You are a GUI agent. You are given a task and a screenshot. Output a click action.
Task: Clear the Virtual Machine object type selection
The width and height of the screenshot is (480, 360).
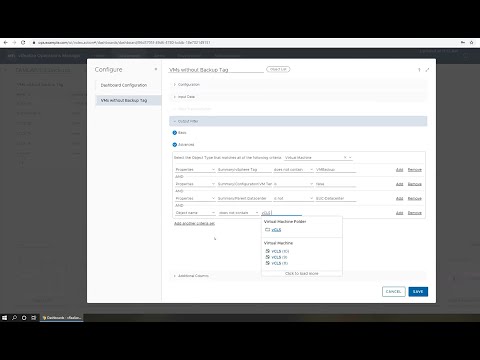click(345, 157)
